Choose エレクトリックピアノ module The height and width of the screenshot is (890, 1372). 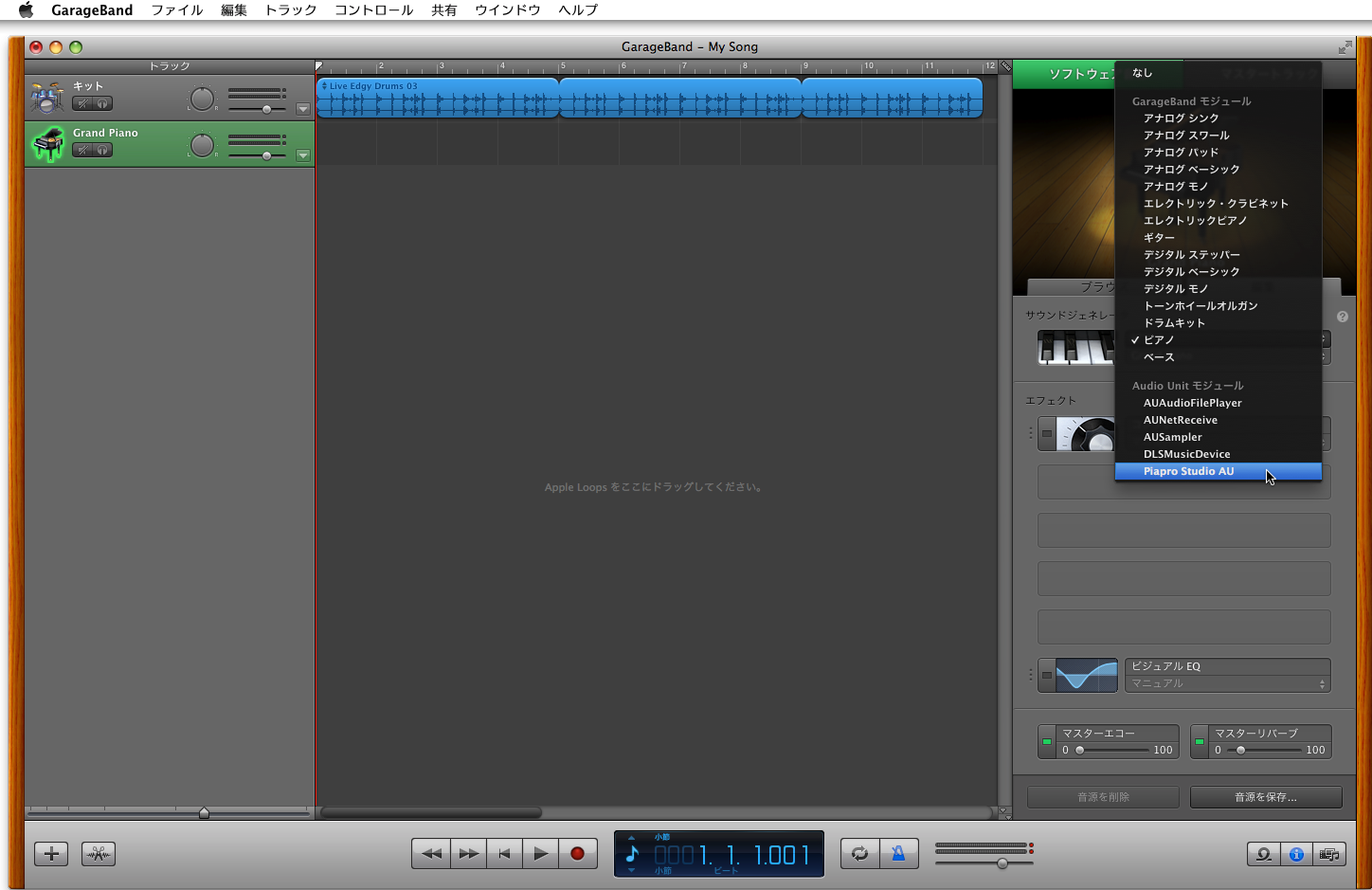pyautogui.click(x=1219, y=221)
